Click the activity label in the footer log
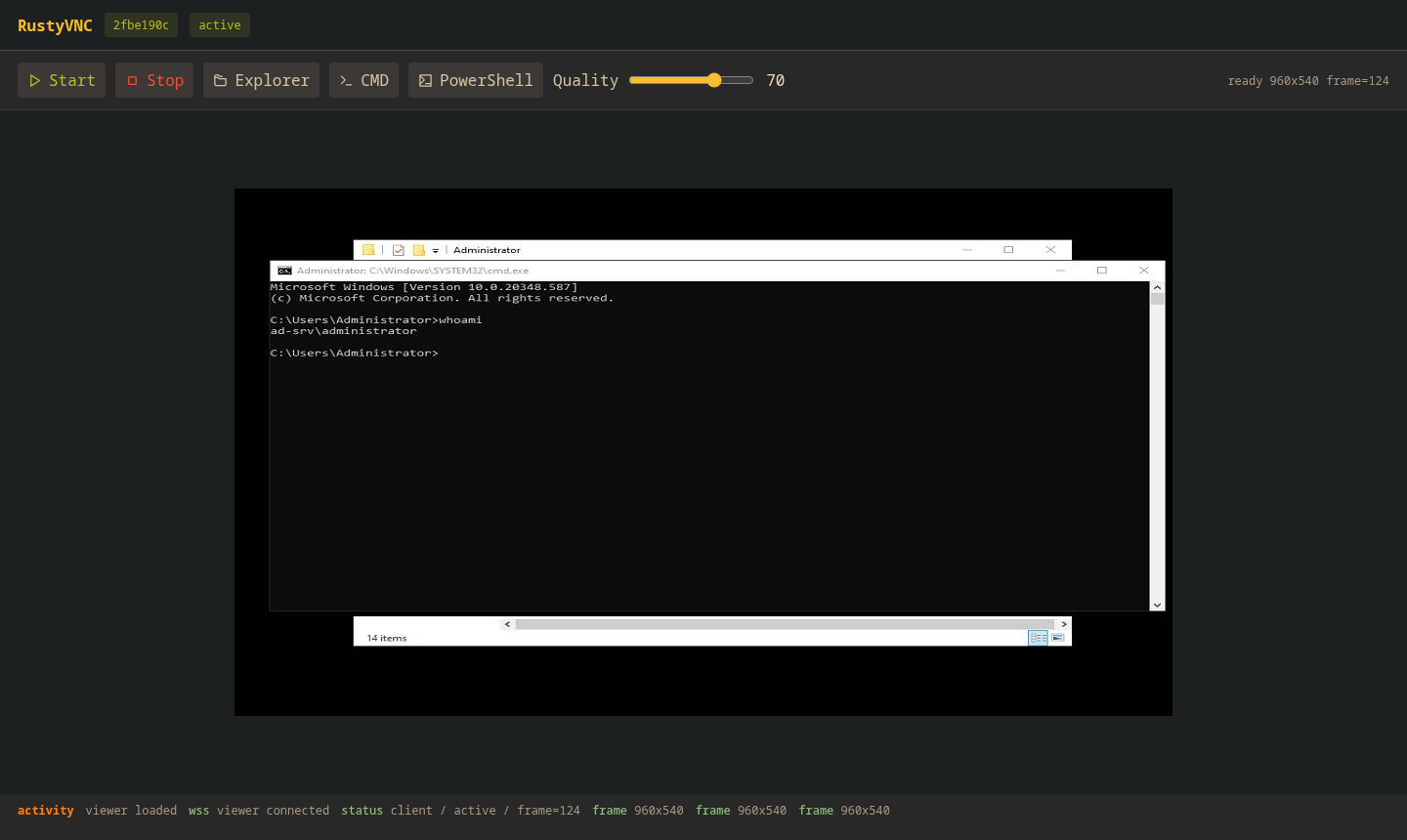This screenshot has height=840, width=1407. point(46,811)
